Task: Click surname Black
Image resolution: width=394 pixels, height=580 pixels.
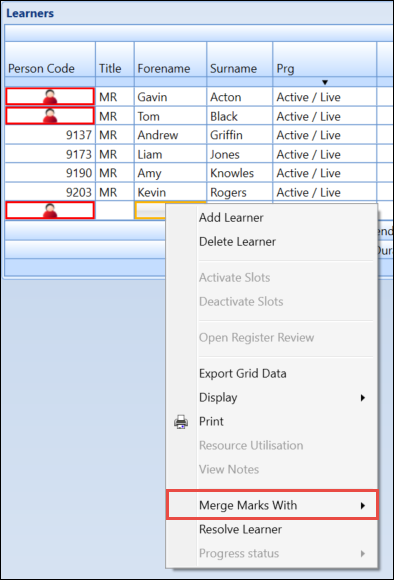Action: pyautogui.click(x=224, y=117)
